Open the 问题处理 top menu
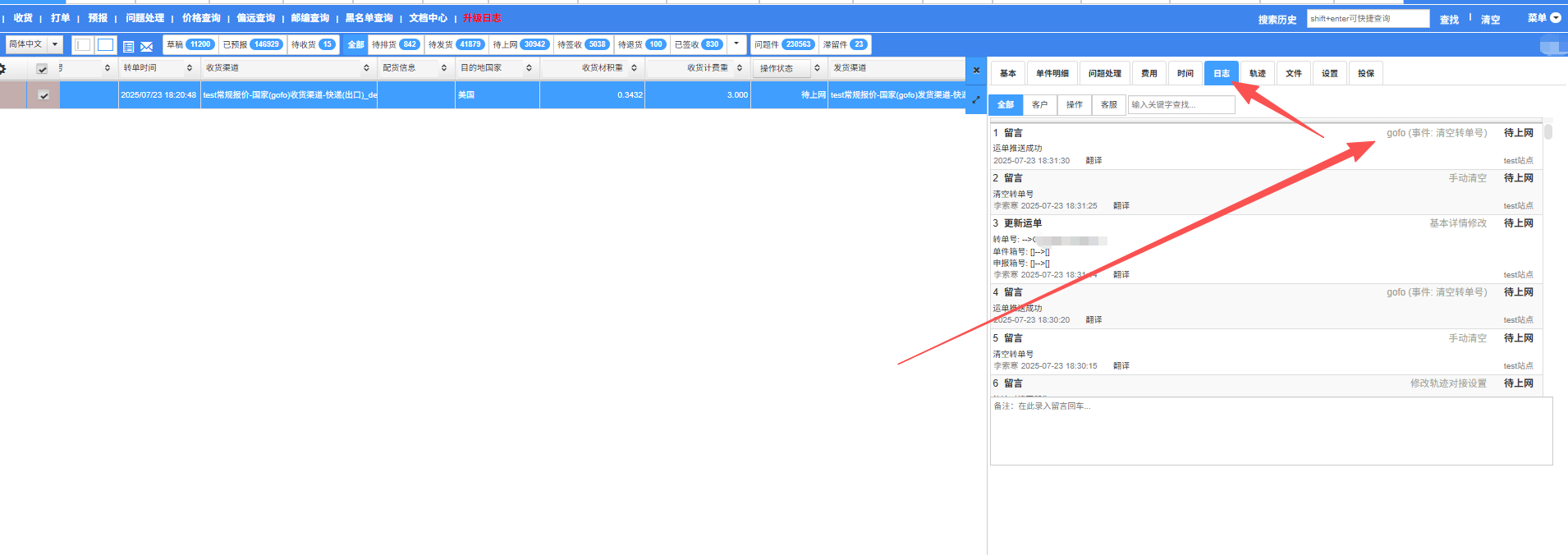The image size is (1568, 555). tap(144, 18)
